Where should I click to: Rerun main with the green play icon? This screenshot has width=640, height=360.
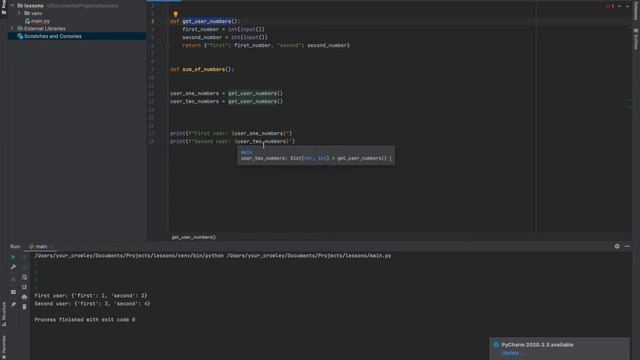click(13, 257)
